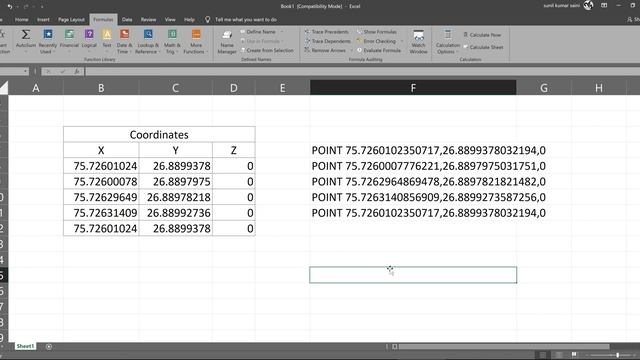Click the zoom slider handle
640x360 pixels.
point(618,355)
